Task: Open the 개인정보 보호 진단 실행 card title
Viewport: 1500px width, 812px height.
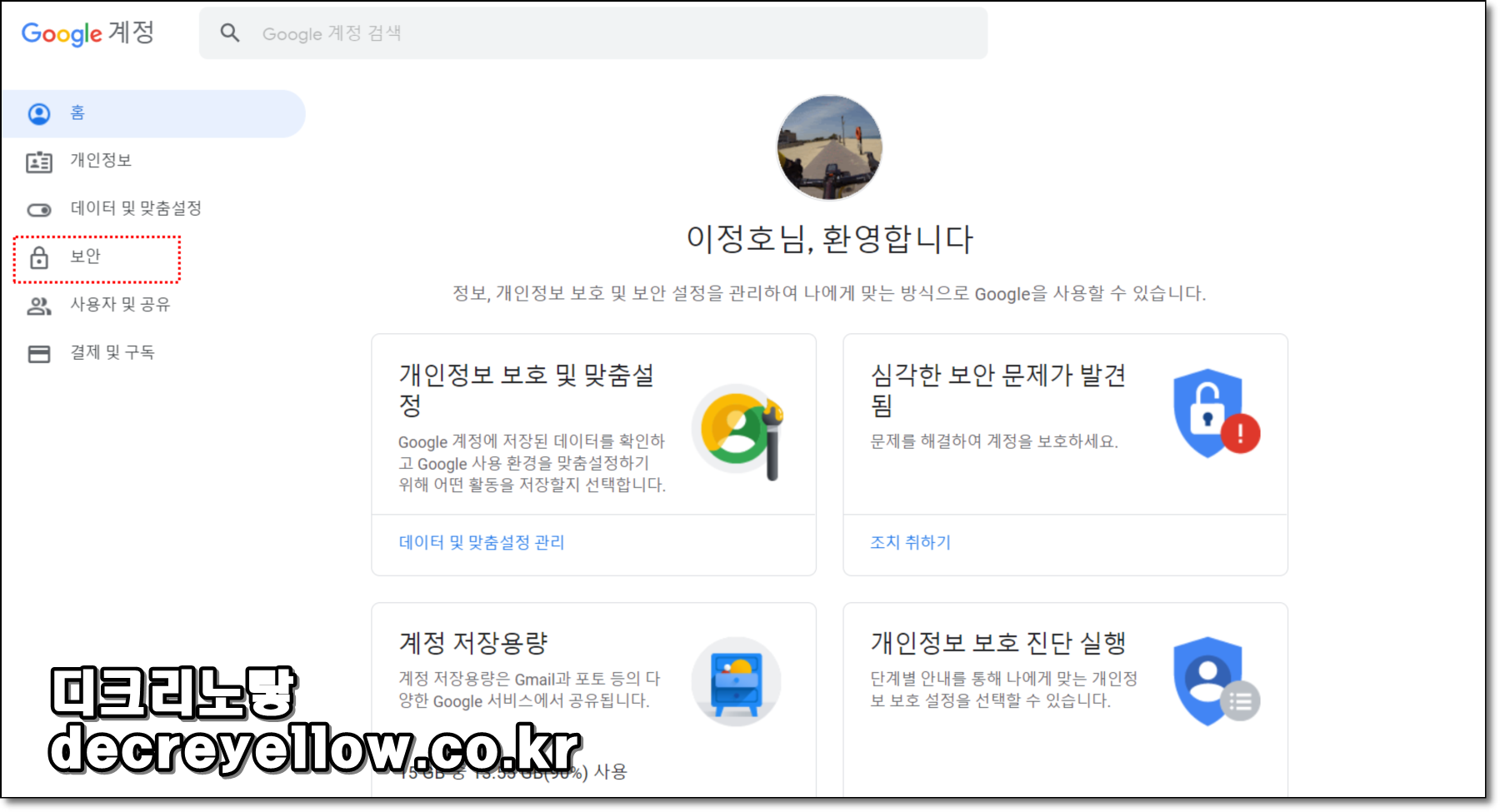Action: coord(998,643)
